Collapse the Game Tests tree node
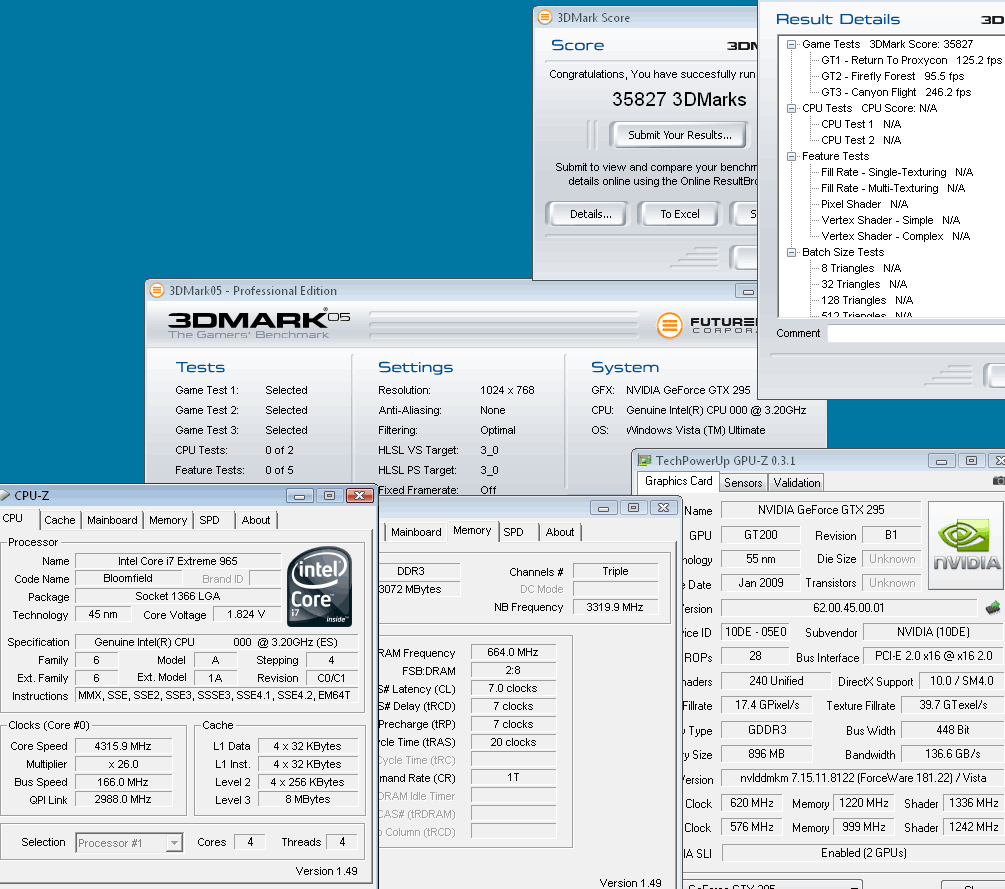This screenshot has width=1005, height=889. click(792, 44)
